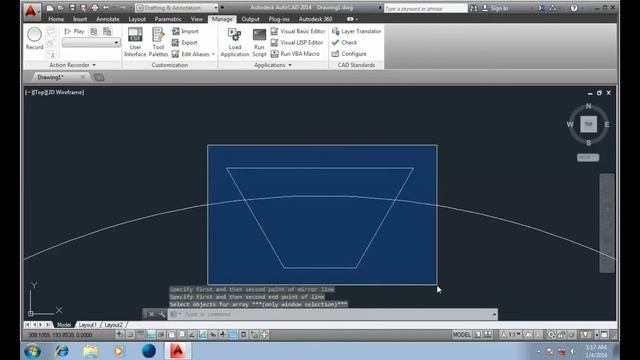Open the Visual LISP Editor
Image resolution: width=640 pixels, height=360 pixels.
(x=297, y=42)
